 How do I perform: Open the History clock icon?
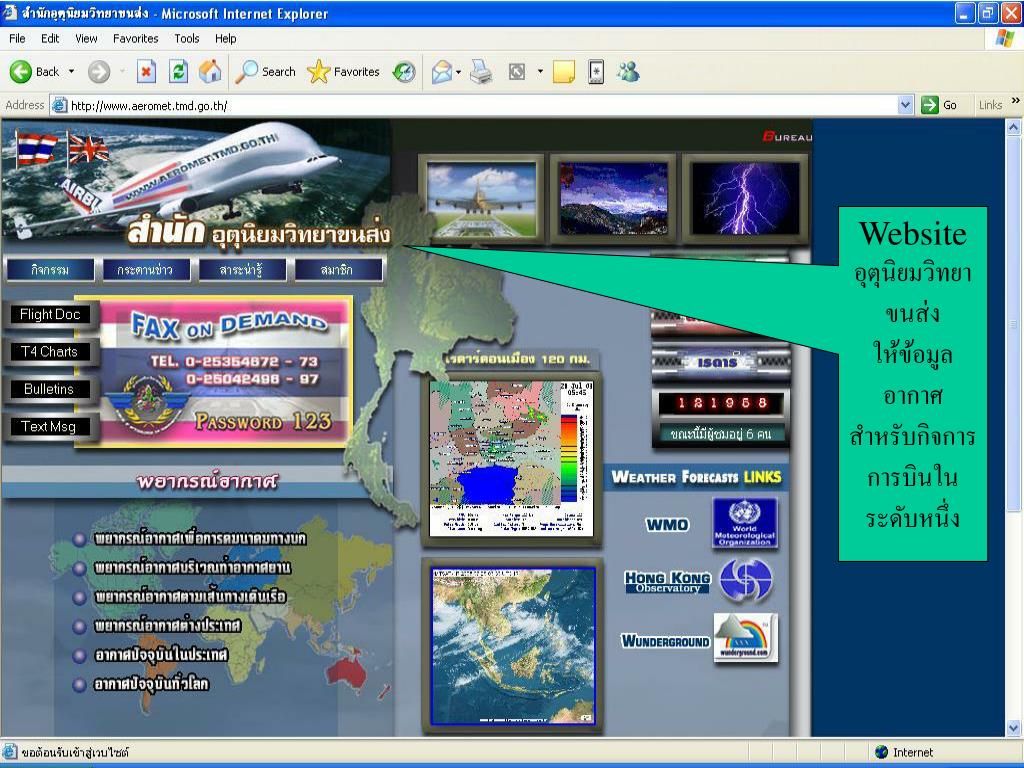click(x=404, y=71)
